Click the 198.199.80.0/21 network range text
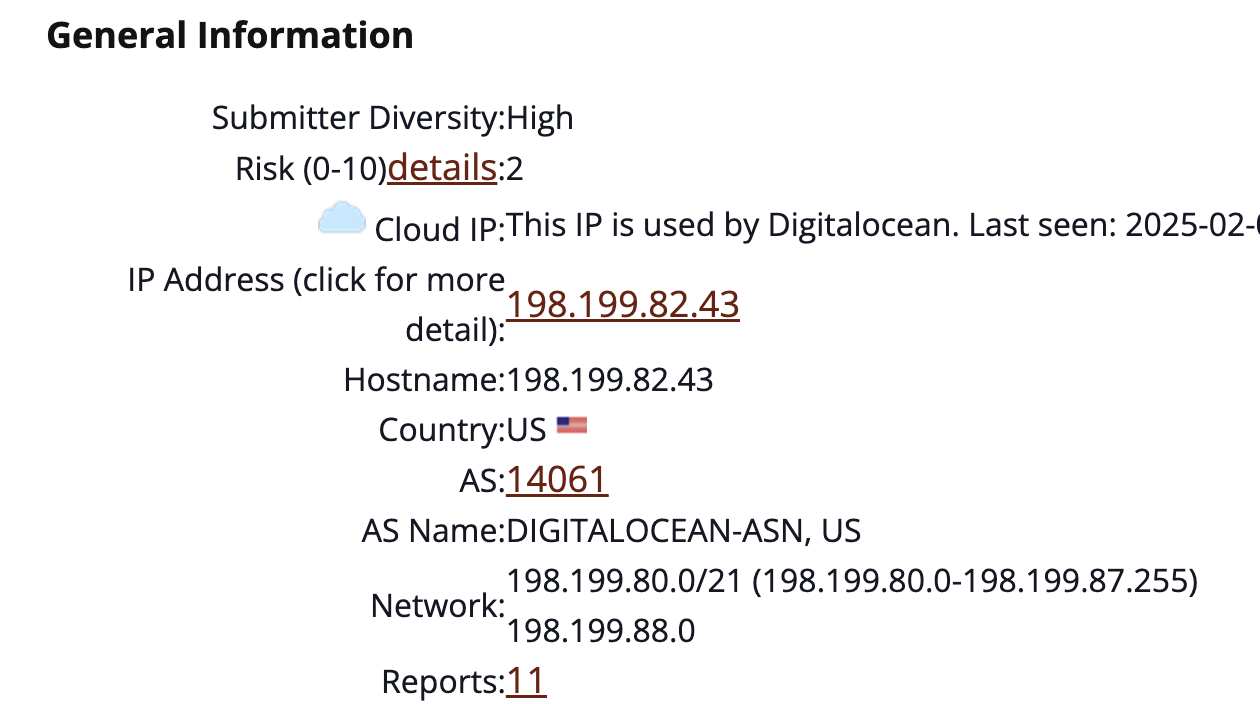The height and width of the screenshot is (704, 1260). [x=852, y=581]
